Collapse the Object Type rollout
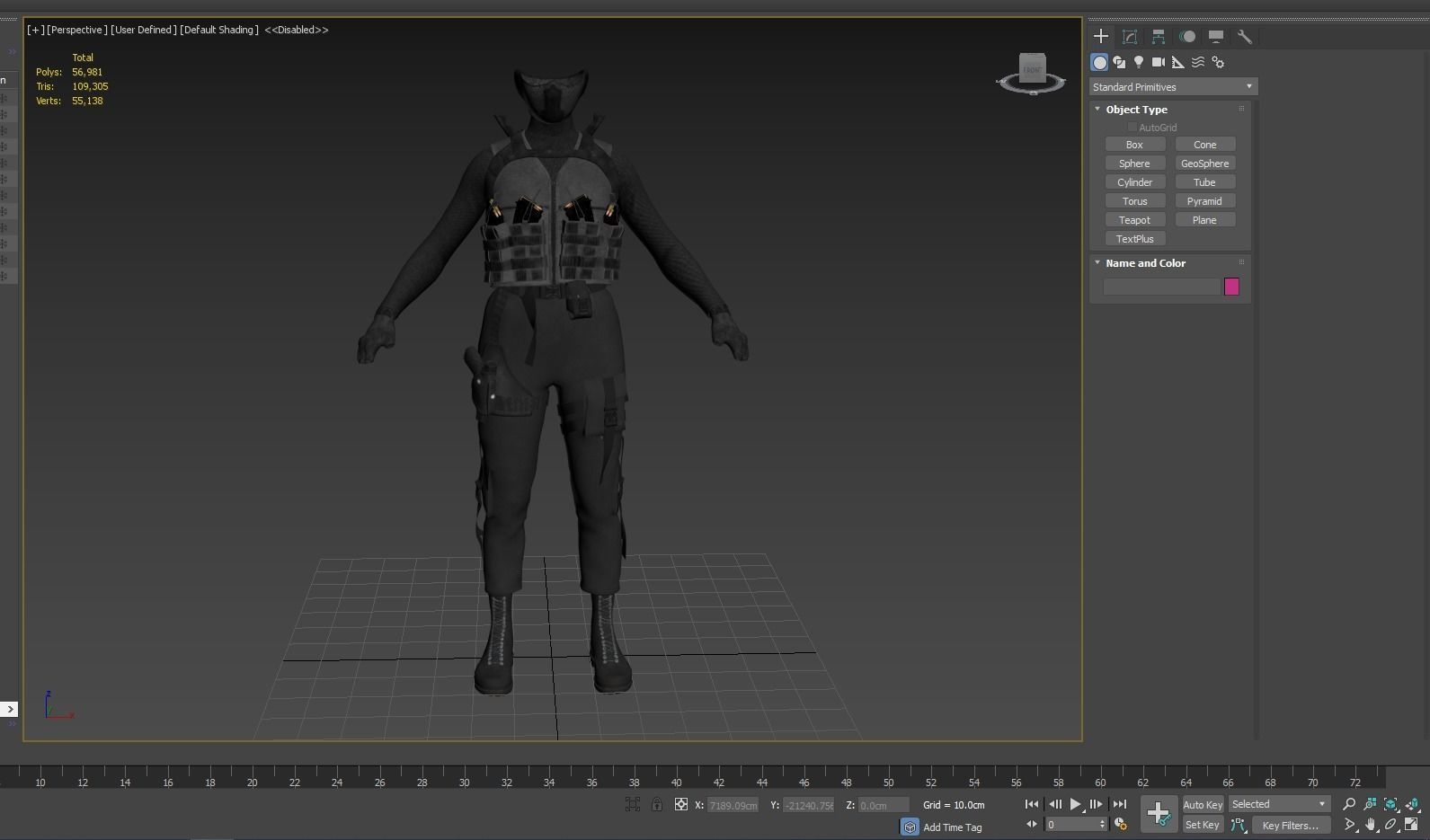The image size is (1430, 840). point(1136,110)
